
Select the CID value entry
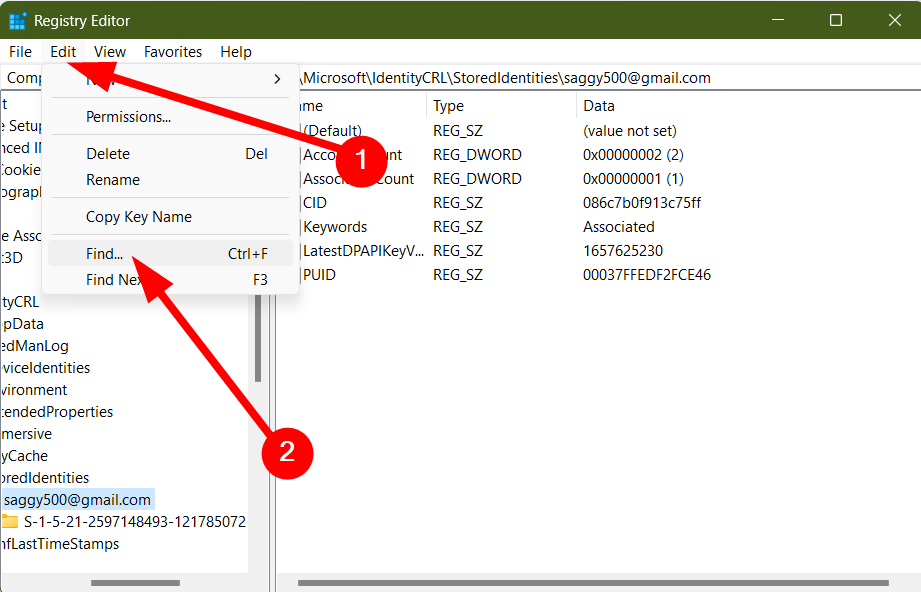pyautogui.click(x=315, y=203)
